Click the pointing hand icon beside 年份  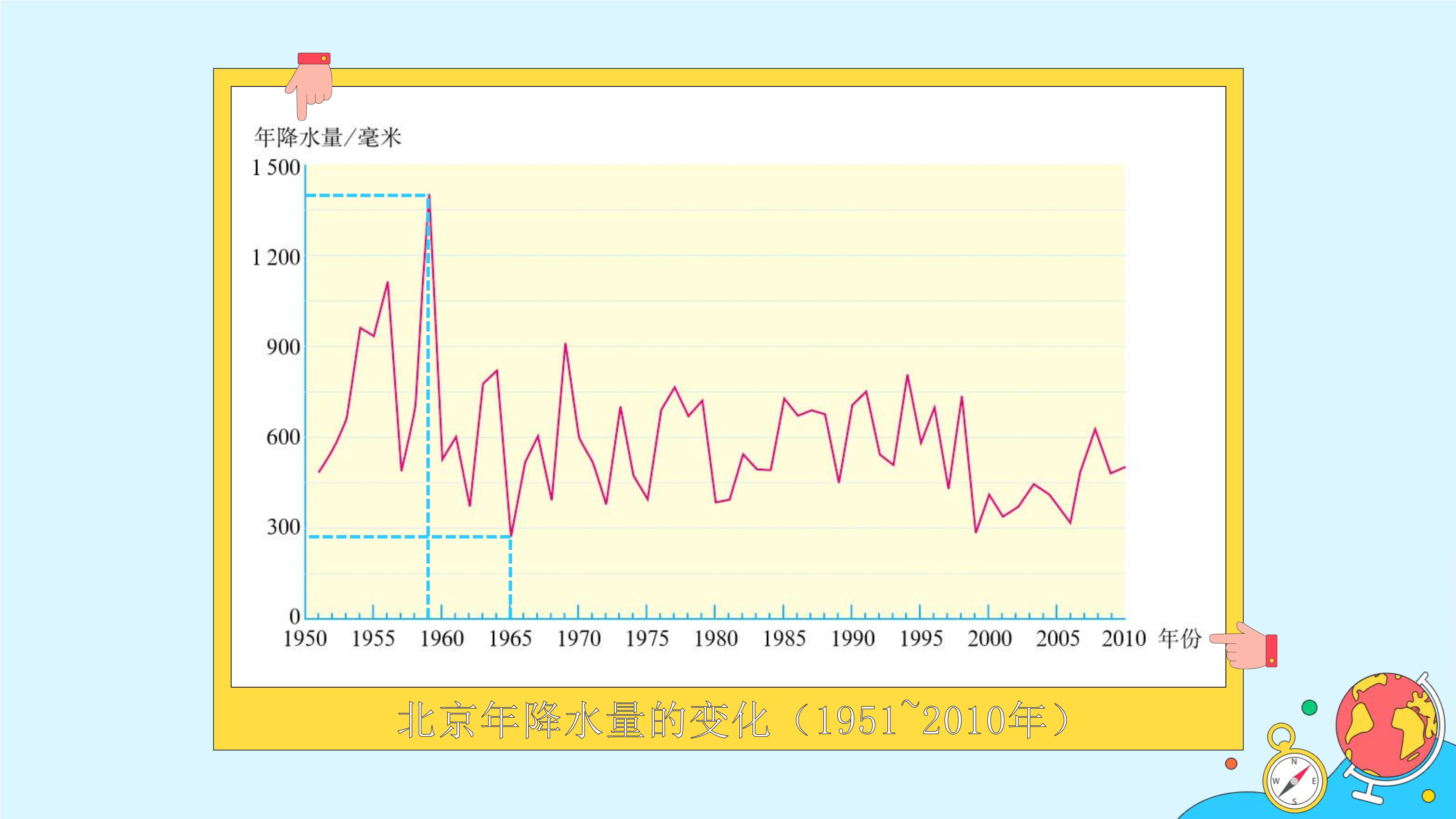click(x=1244, y=645)
